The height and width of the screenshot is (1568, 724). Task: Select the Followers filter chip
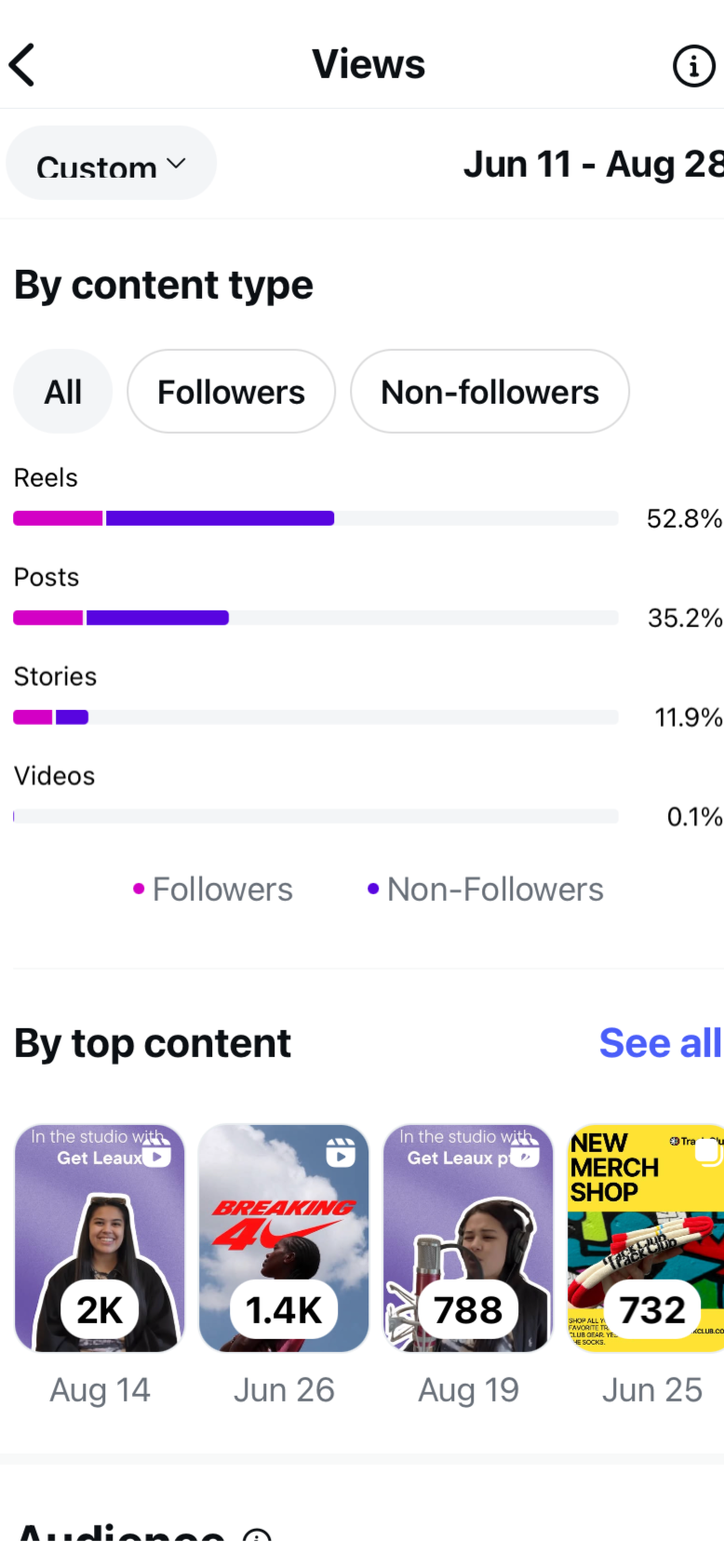tap(231, 392)
